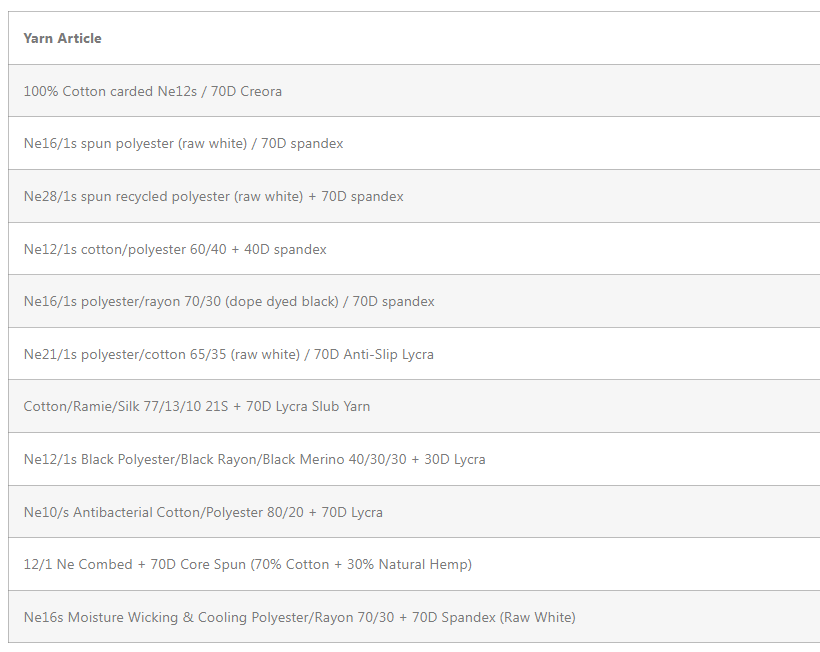Select Ne16/1s polyester/rayon dope dyed black row
Screen dimensions: 820x652
click(414, 301)
